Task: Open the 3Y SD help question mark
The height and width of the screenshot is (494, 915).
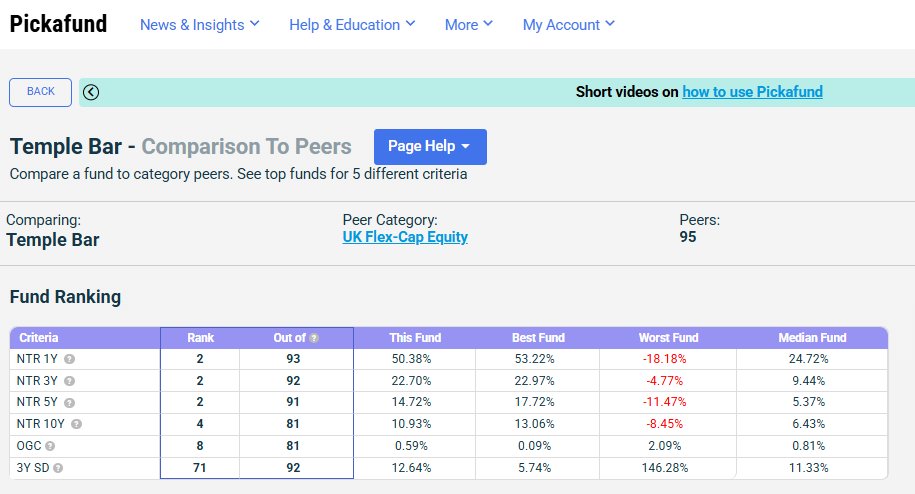Action: (x=58, y=468)
